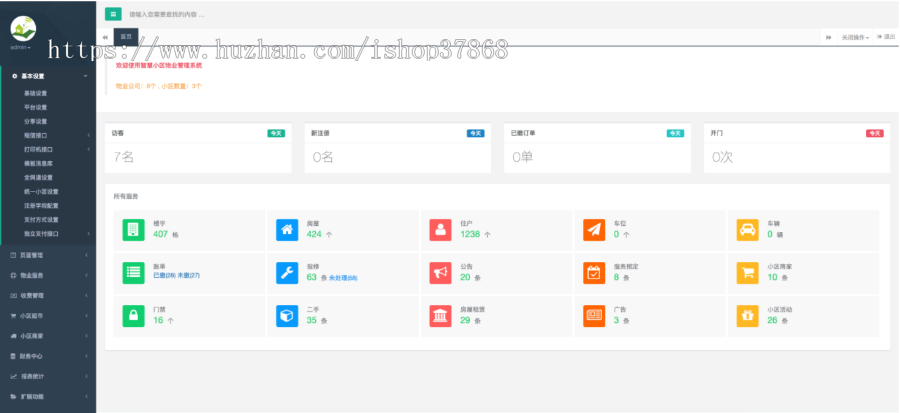900x413 pixels.
Task: Expand the 扩展功能 menu arrow
Action: pos(86,396)
